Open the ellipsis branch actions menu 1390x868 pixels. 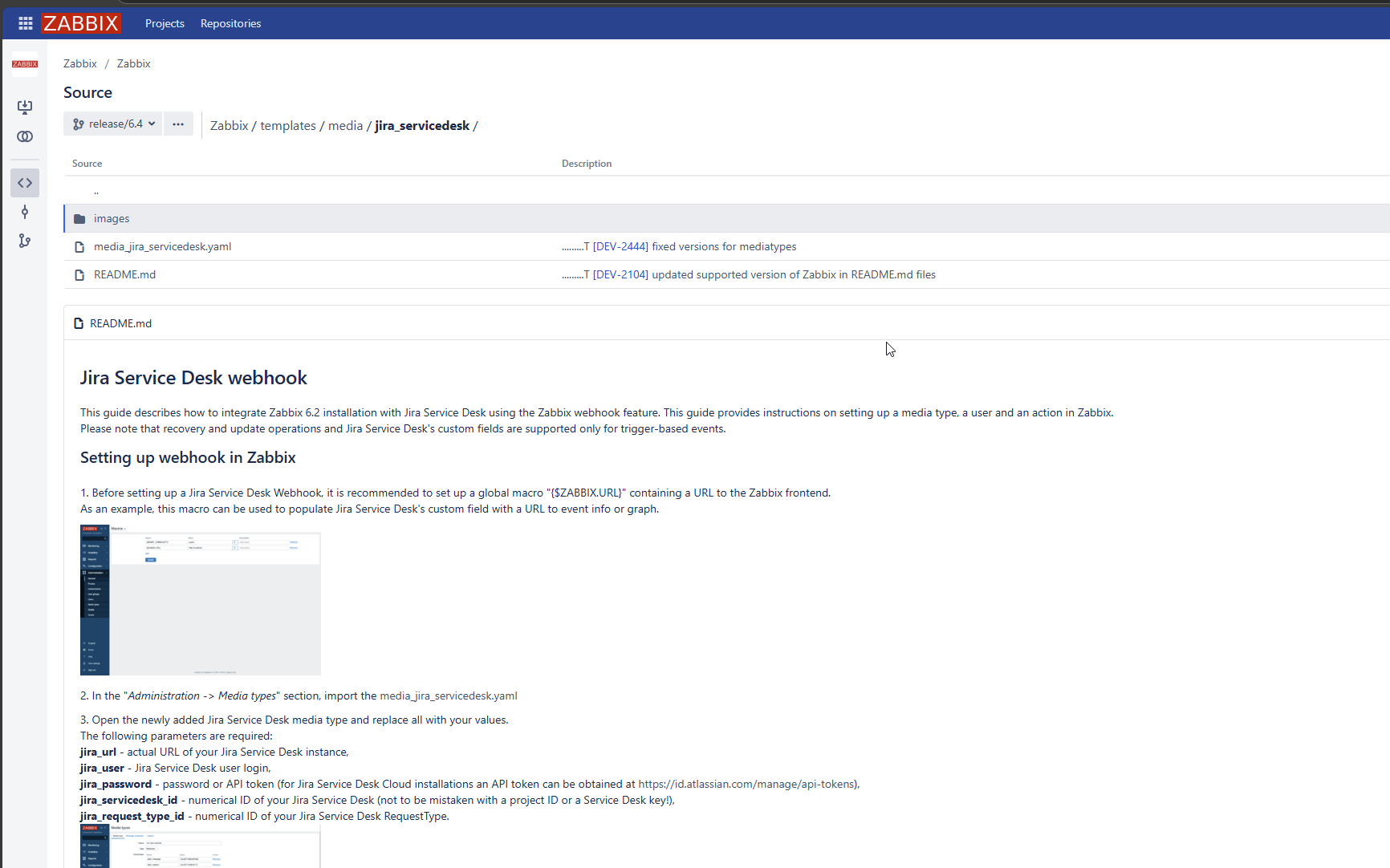pos(178,124)
